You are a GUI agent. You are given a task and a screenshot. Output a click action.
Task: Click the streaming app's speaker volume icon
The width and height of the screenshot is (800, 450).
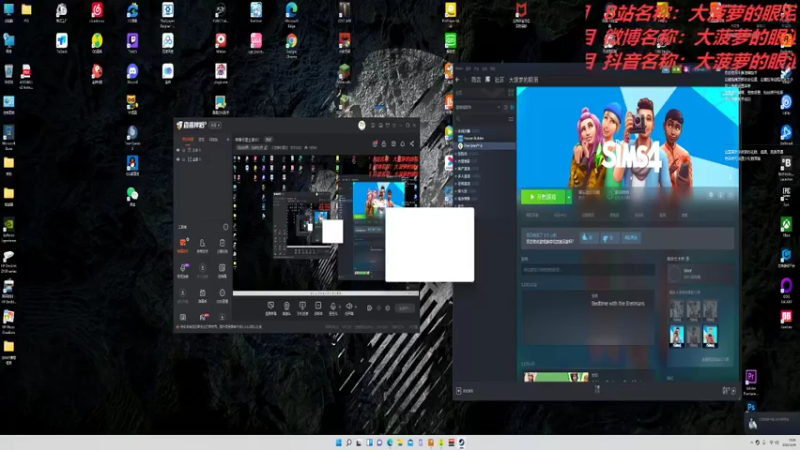(x=349, y=307)
